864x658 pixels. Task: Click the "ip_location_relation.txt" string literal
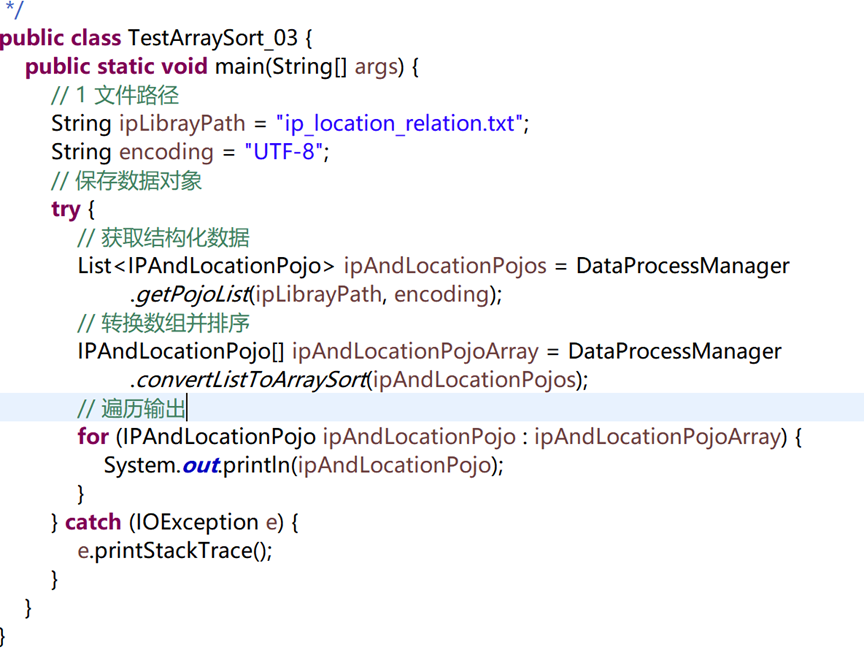(x=399, y=123)
